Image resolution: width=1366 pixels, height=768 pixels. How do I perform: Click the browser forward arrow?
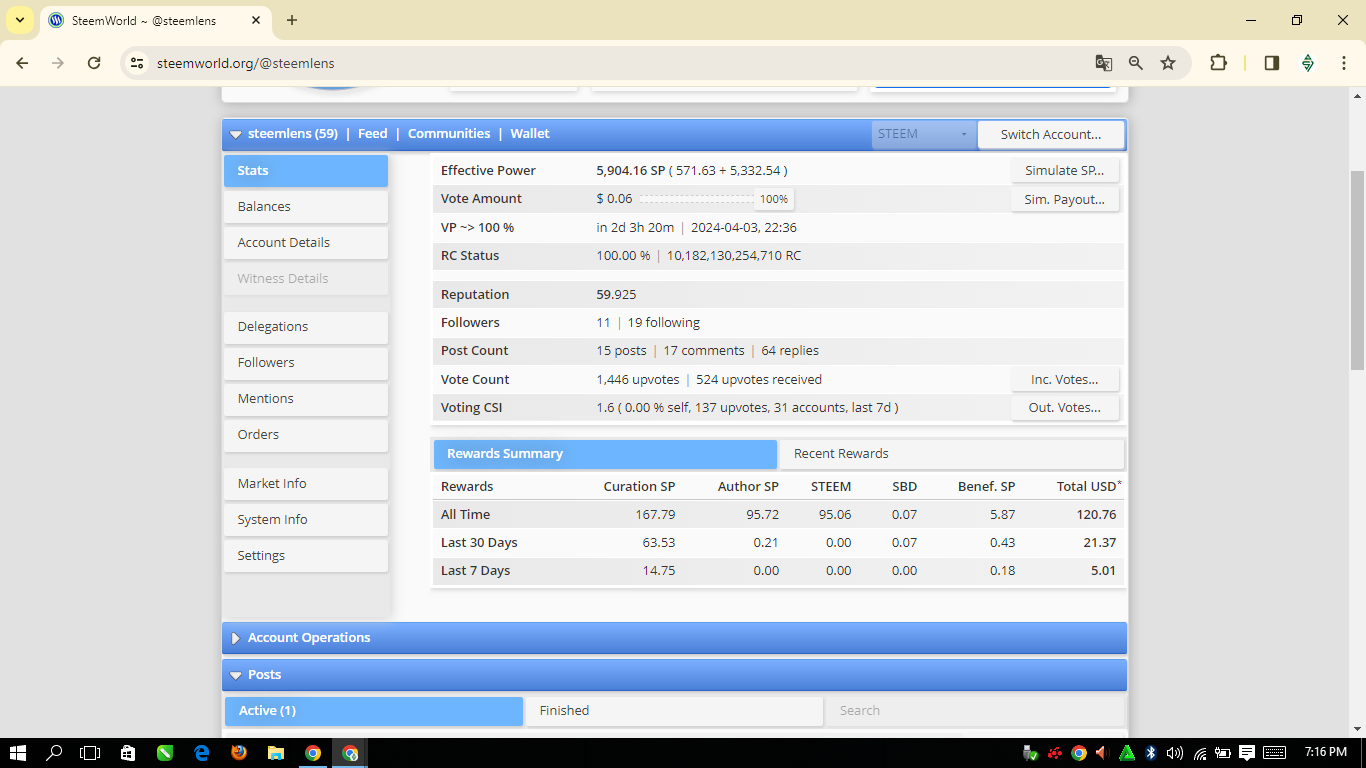pos(58,63)
